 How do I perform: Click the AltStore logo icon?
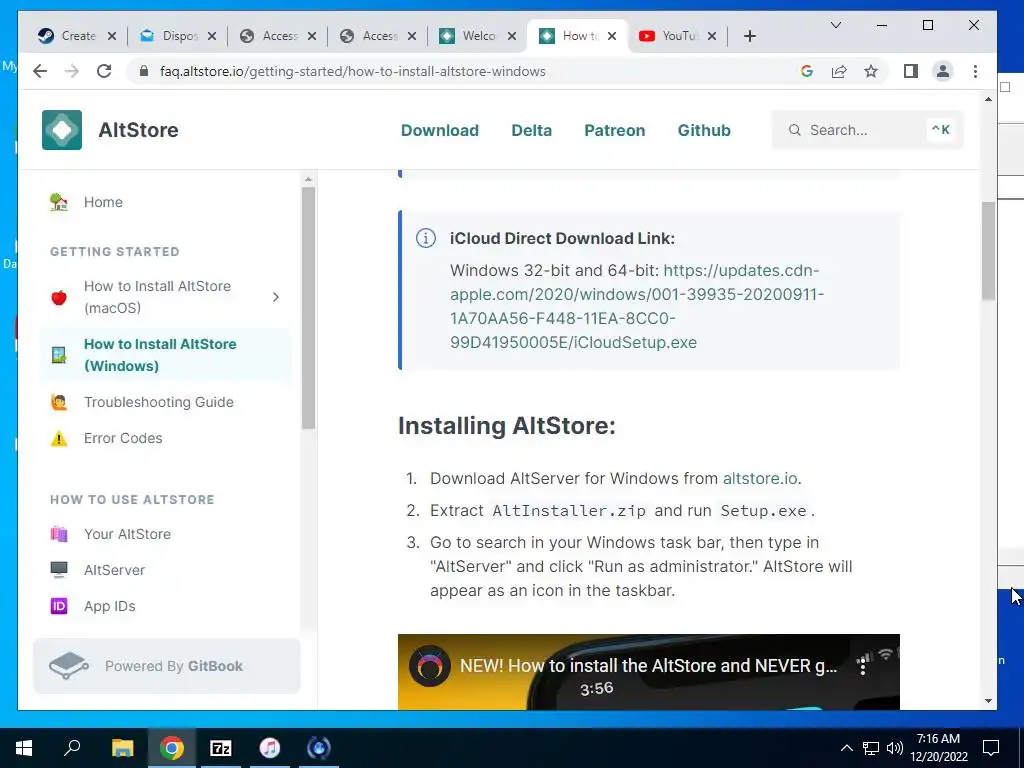click(x=62, y=130)
